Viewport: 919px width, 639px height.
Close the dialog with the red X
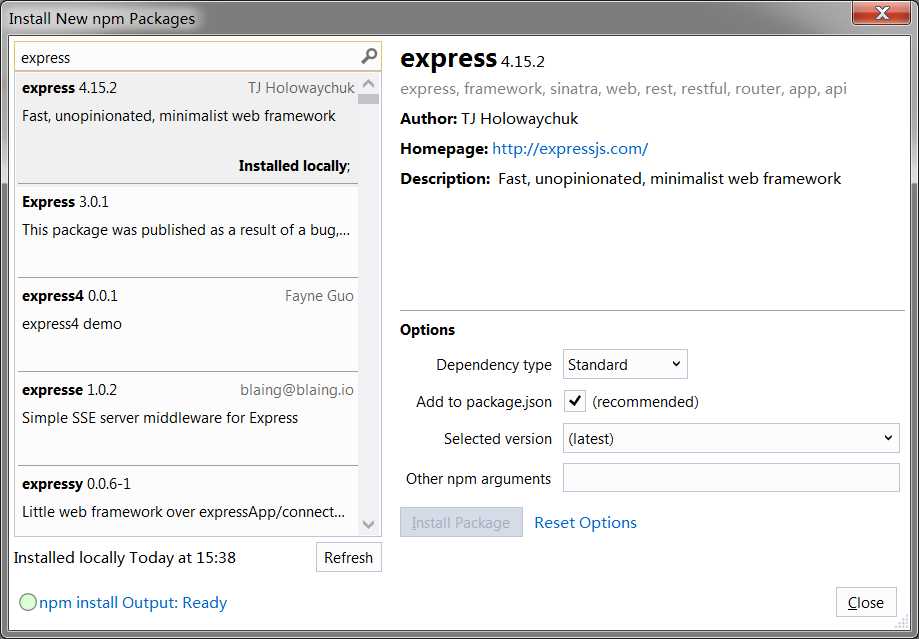click(881, 12)
